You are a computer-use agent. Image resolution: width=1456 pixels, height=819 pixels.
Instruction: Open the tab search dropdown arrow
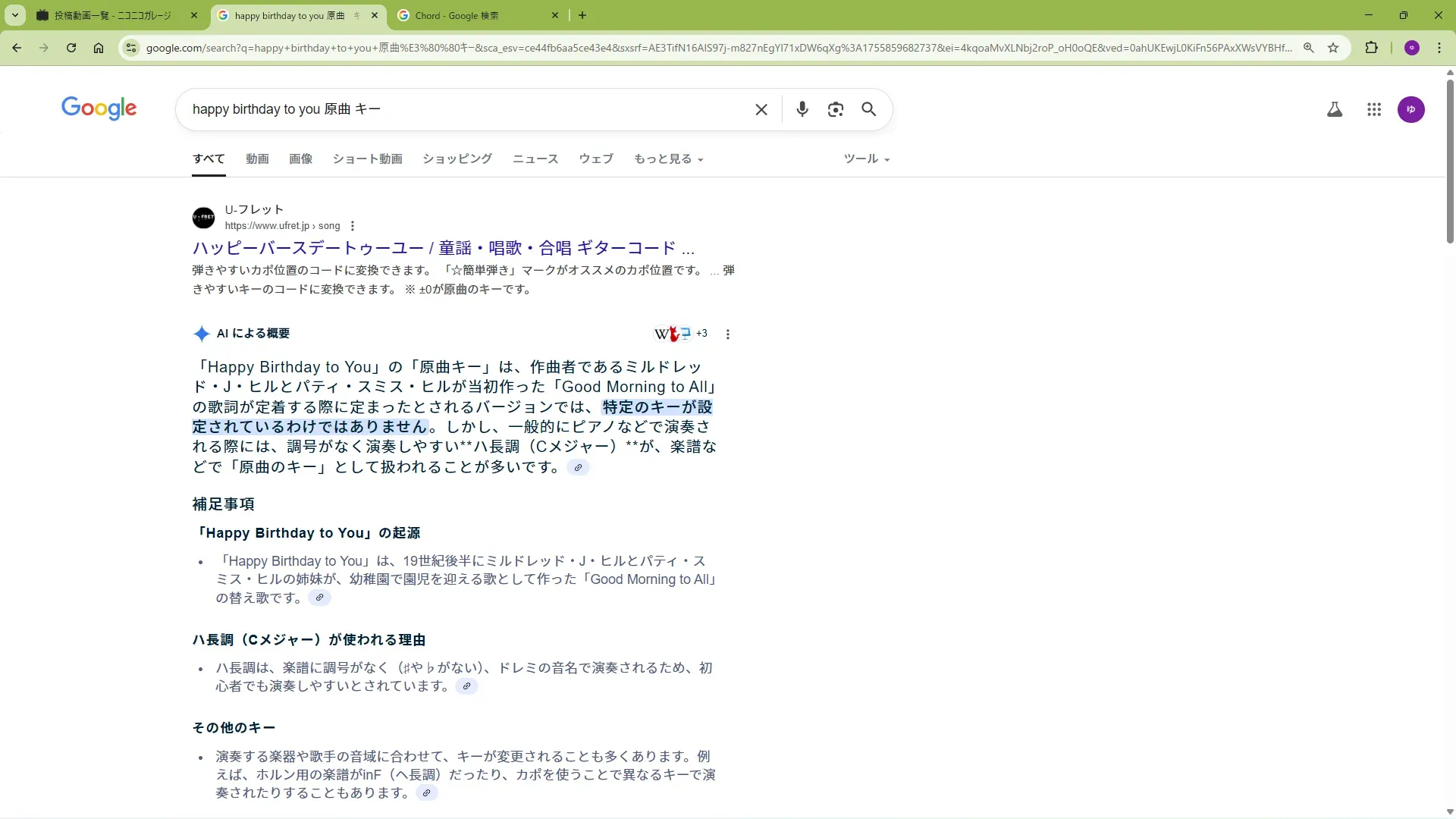pyautogui.click(x=15, y=15)
